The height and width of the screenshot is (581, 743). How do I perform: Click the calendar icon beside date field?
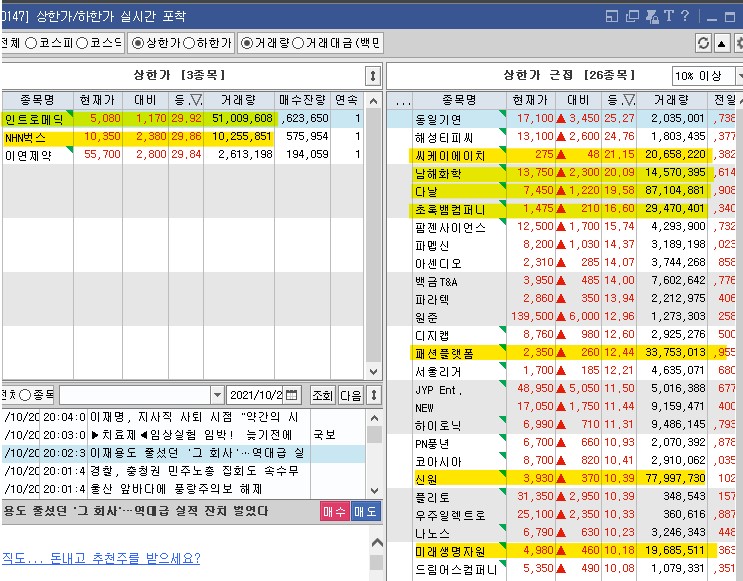coord(292,395)
